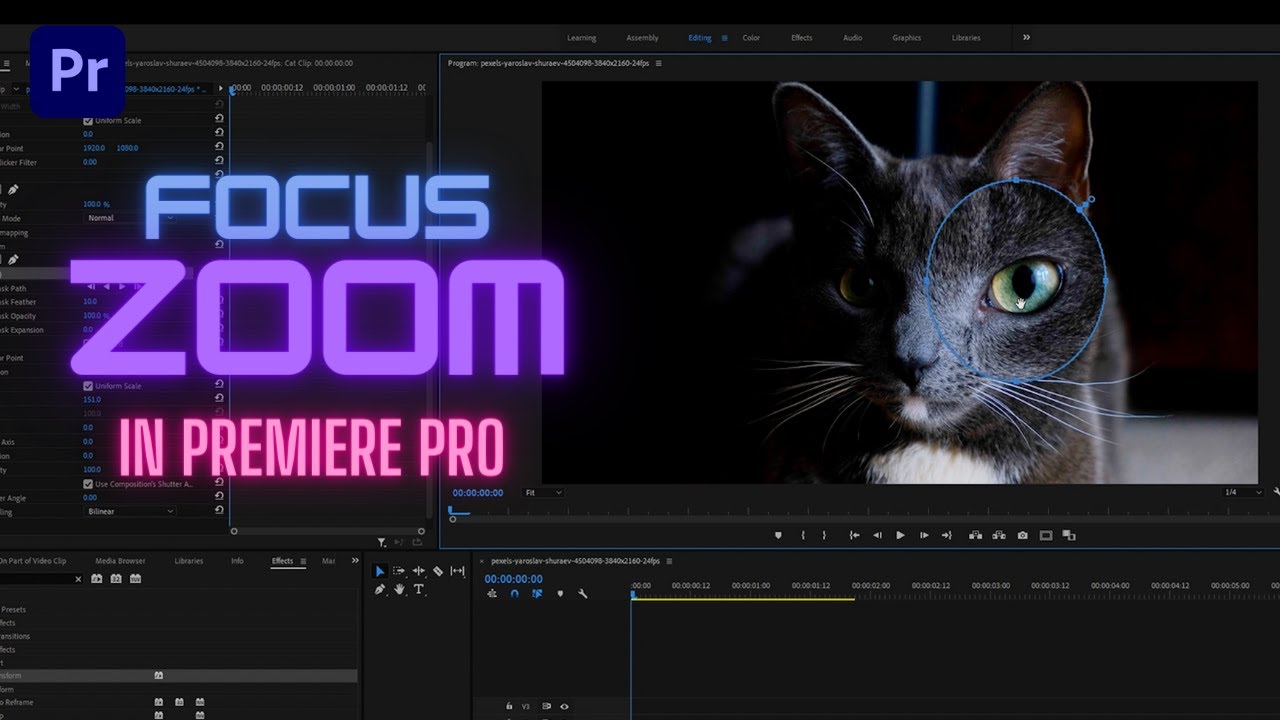The image size is (1280, 720).
Task: Switch to the Audio workspace
Action: 852,38
